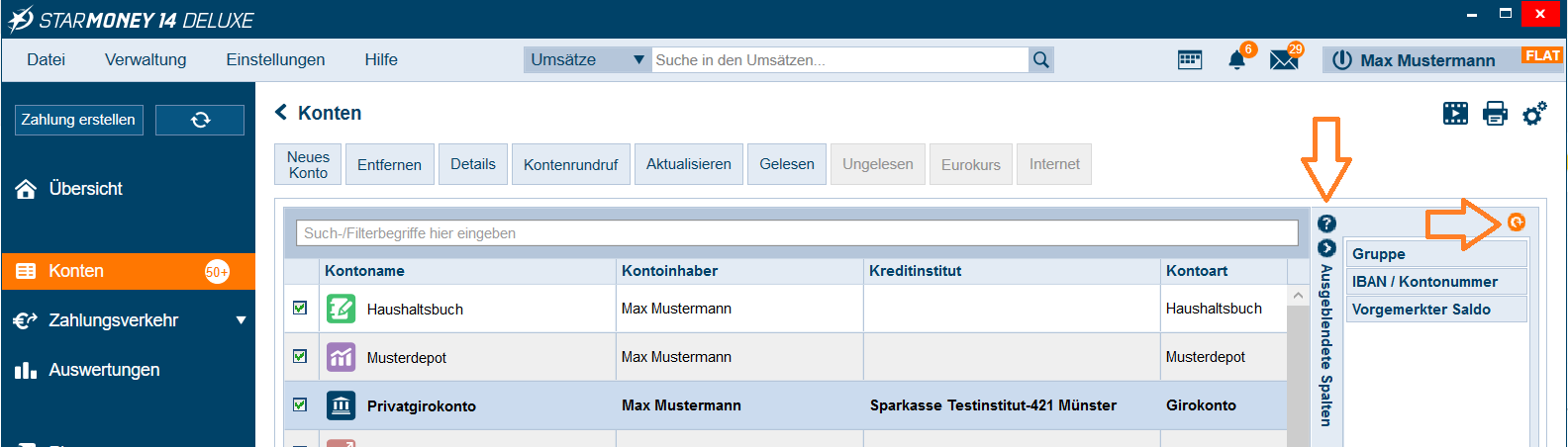The width and height of the screenshot is (1568, 447).
Task: Click the Entfernen button
Action: click(x=389, y=164)
